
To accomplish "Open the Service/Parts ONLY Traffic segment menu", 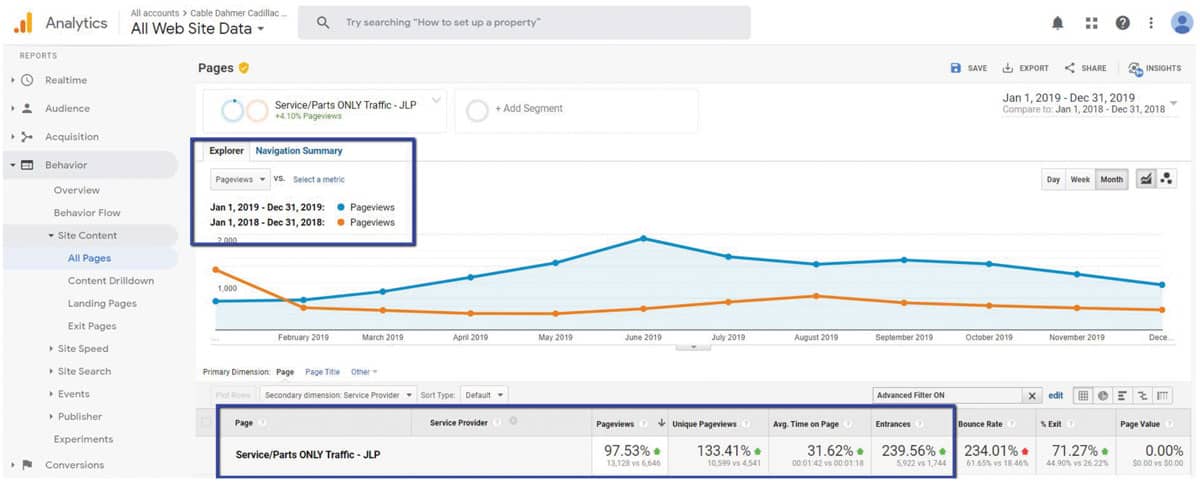I will point(436,100).
